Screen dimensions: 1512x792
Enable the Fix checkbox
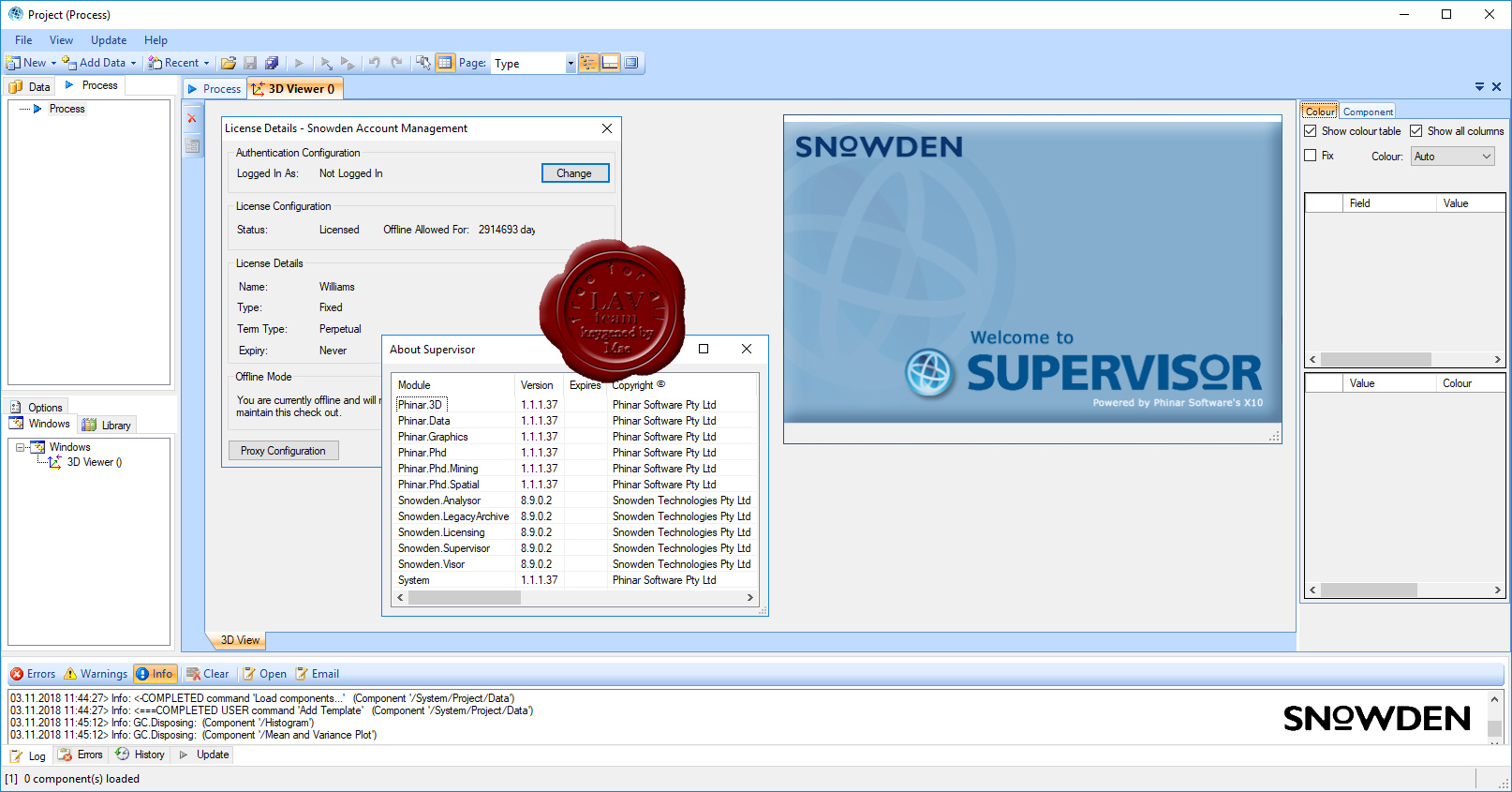tap(1311, 156)
